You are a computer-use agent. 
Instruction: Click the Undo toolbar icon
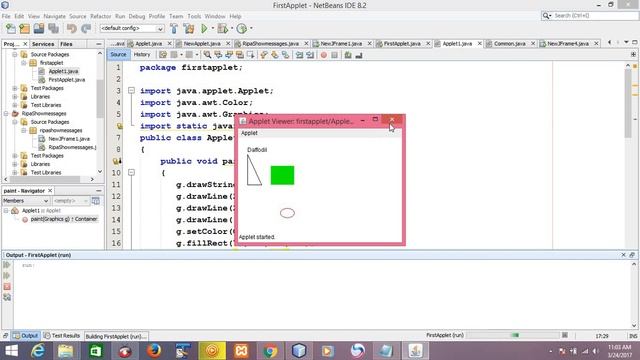click(72, 29)
